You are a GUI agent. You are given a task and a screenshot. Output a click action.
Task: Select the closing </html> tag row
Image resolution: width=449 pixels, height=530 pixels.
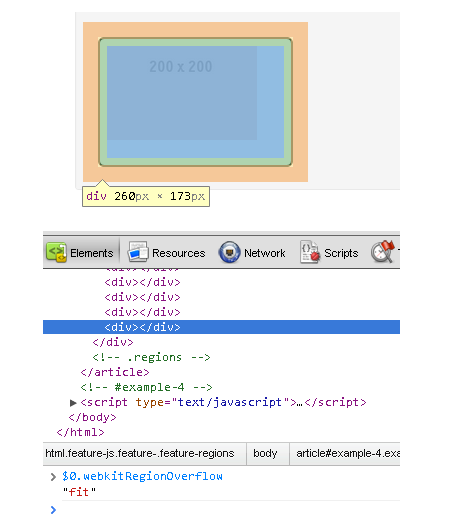tap(80, 432)
